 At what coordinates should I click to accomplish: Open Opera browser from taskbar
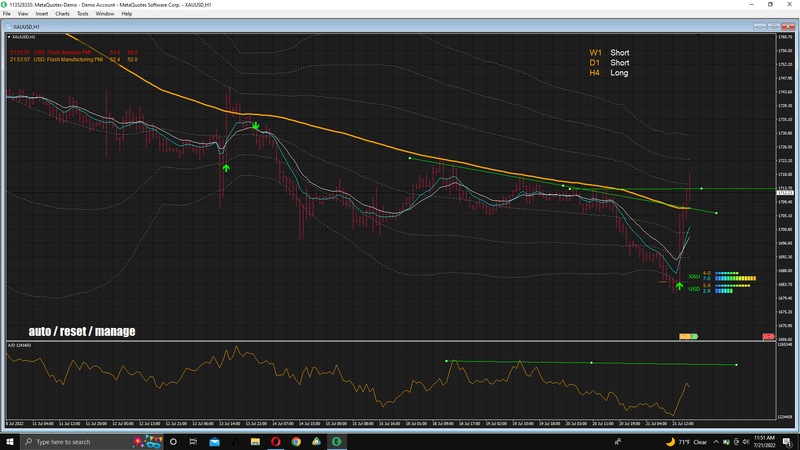(276, 441)
